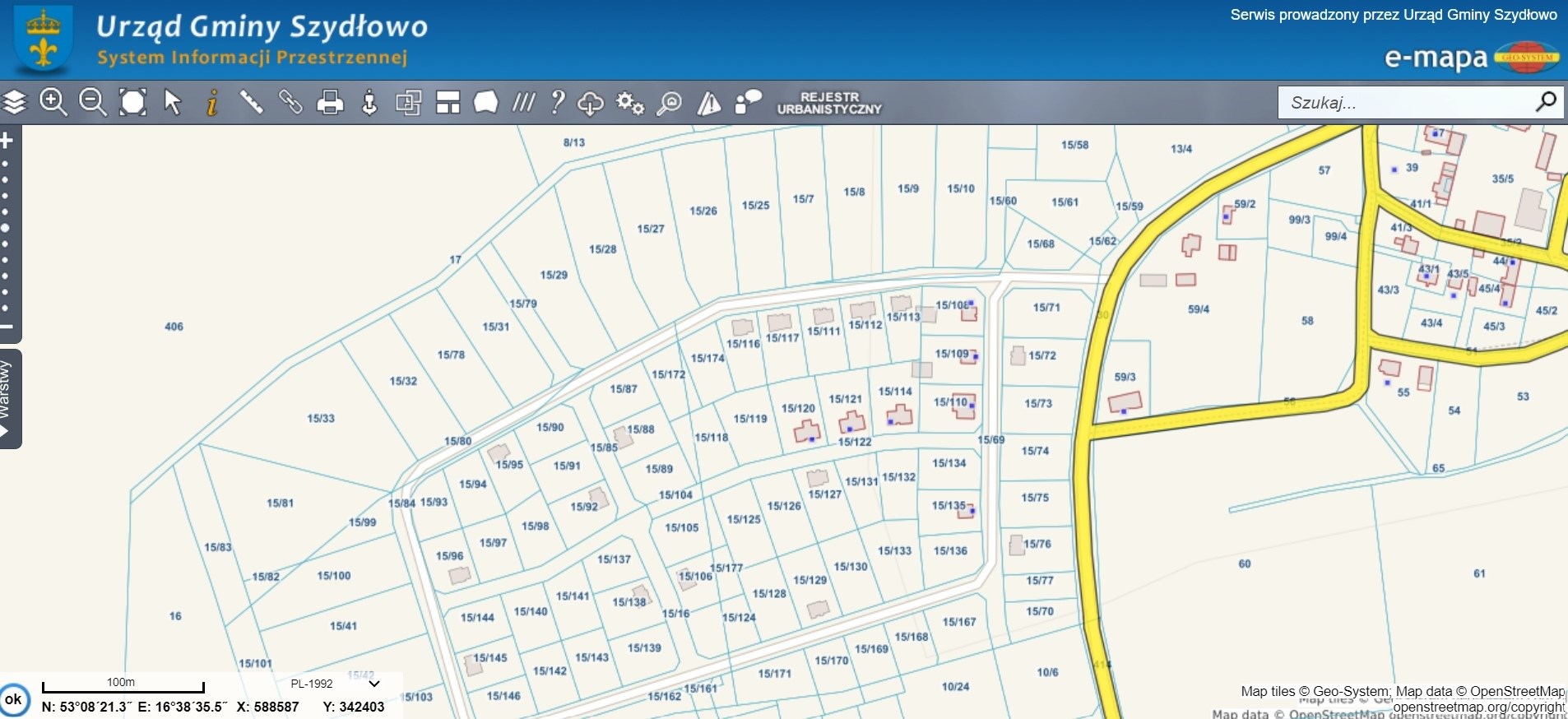Click the plus on zoom slider
1568x719 pixels.
pos(7,141)
